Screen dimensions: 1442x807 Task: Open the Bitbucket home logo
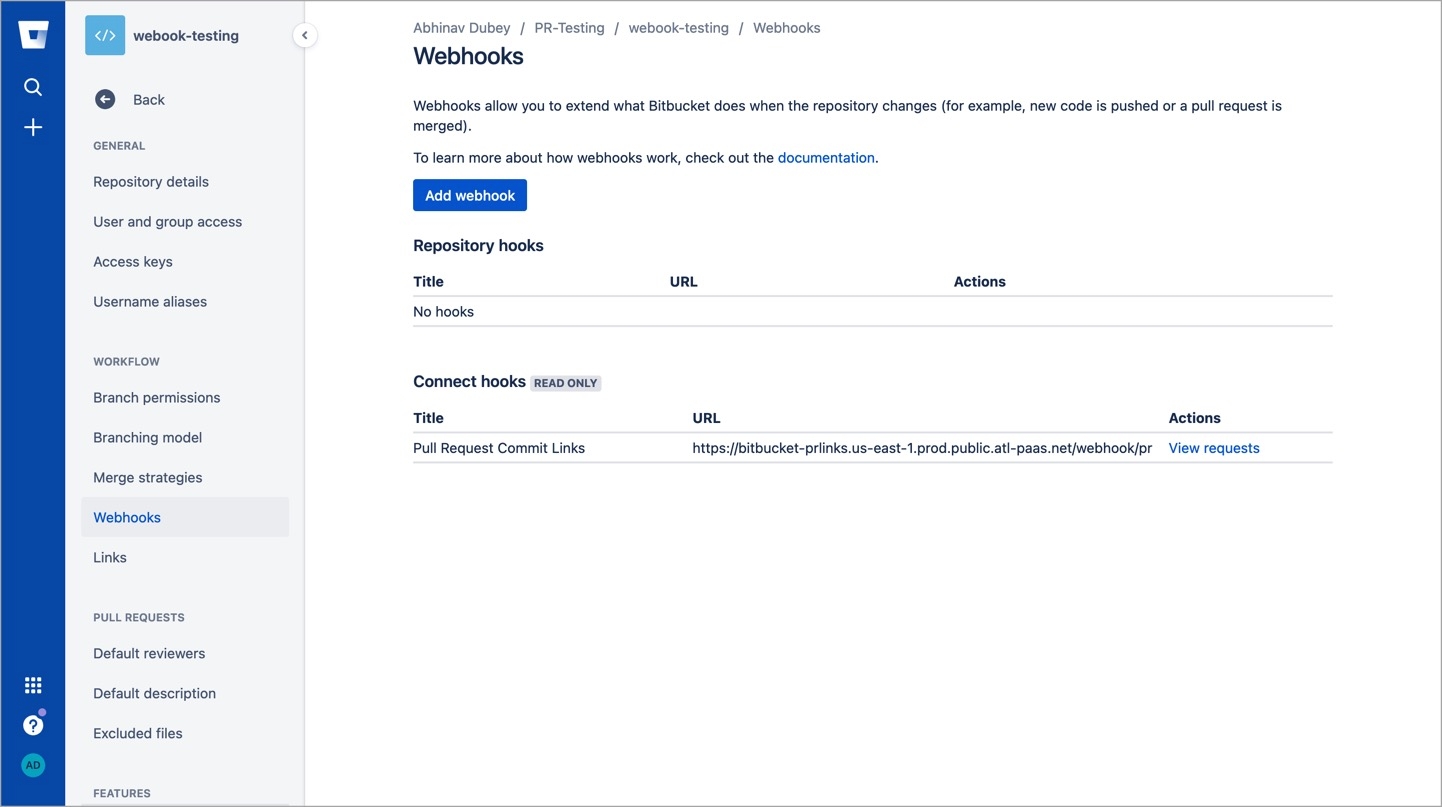click(x=33, y=36)
